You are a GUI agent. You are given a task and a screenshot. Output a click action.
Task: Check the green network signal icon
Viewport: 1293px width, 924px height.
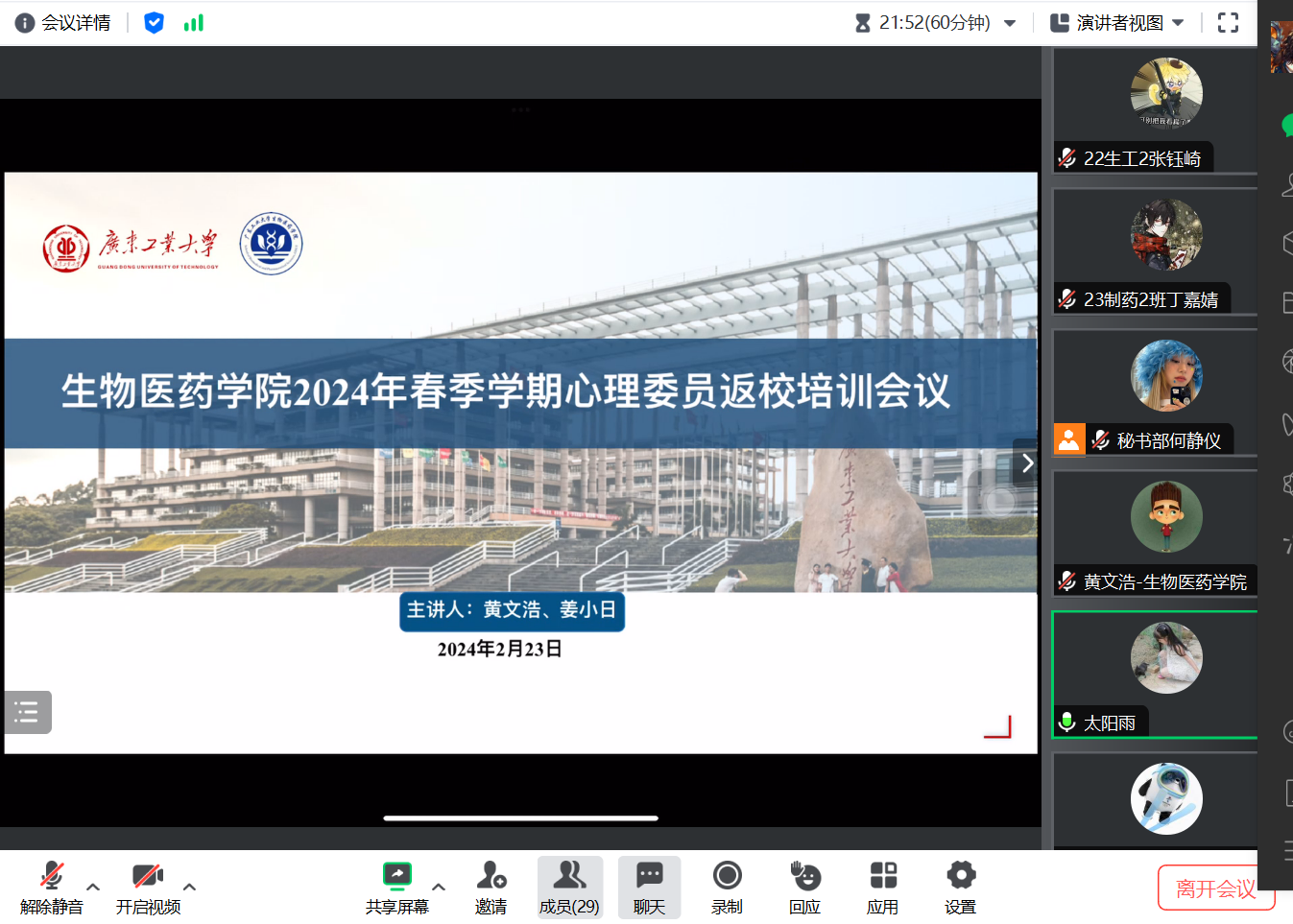(194, 23)
